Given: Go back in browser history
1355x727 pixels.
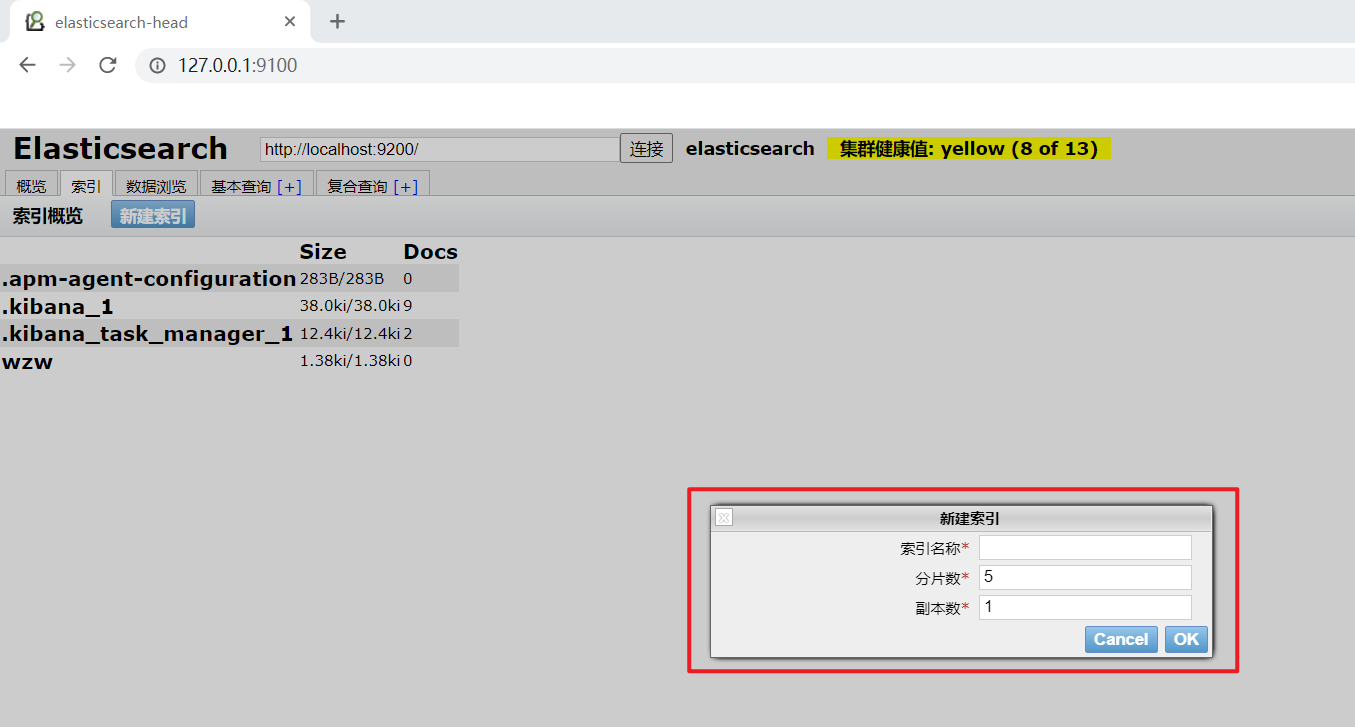Looking at the screenshot, I should (27, 65).
